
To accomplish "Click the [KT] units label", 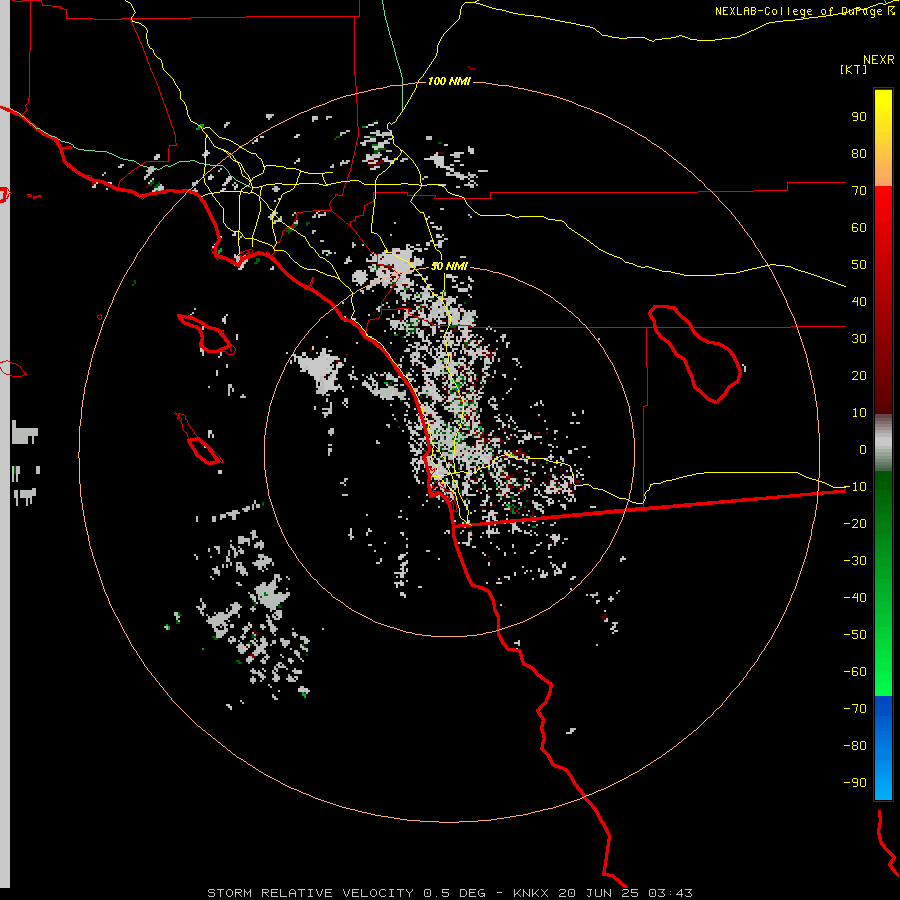I will [x=854, y=69].
